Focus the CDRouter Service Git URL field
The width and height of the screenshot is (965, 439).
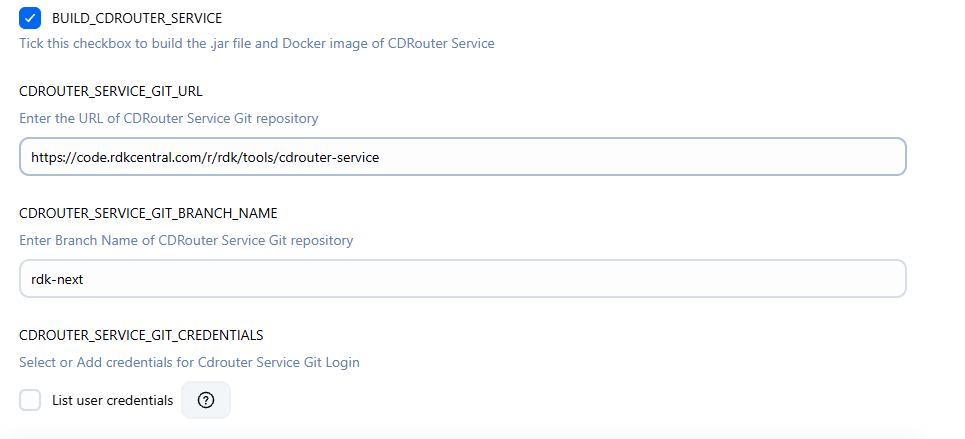pos(463,156)
